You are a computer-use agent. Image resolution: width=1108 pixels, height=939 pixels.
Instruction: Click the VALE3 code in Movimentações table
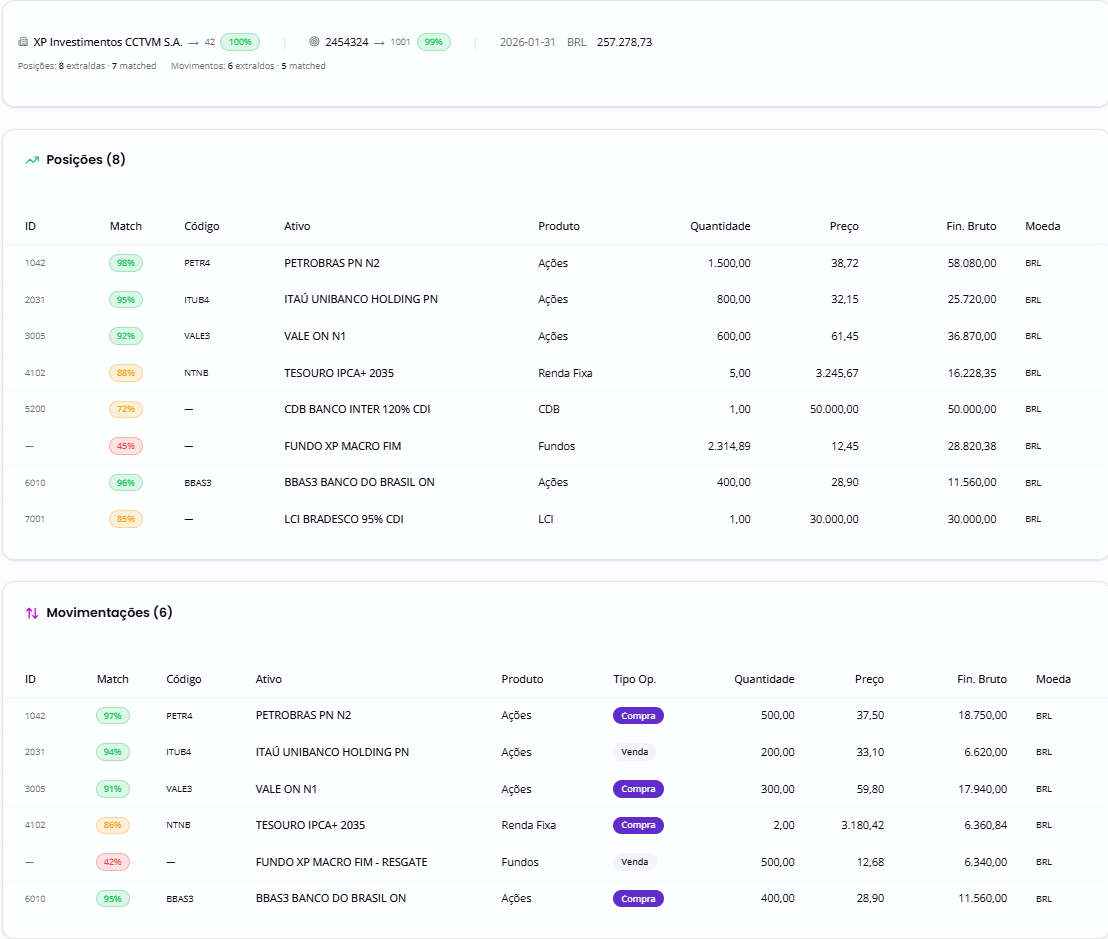(179, 789)
